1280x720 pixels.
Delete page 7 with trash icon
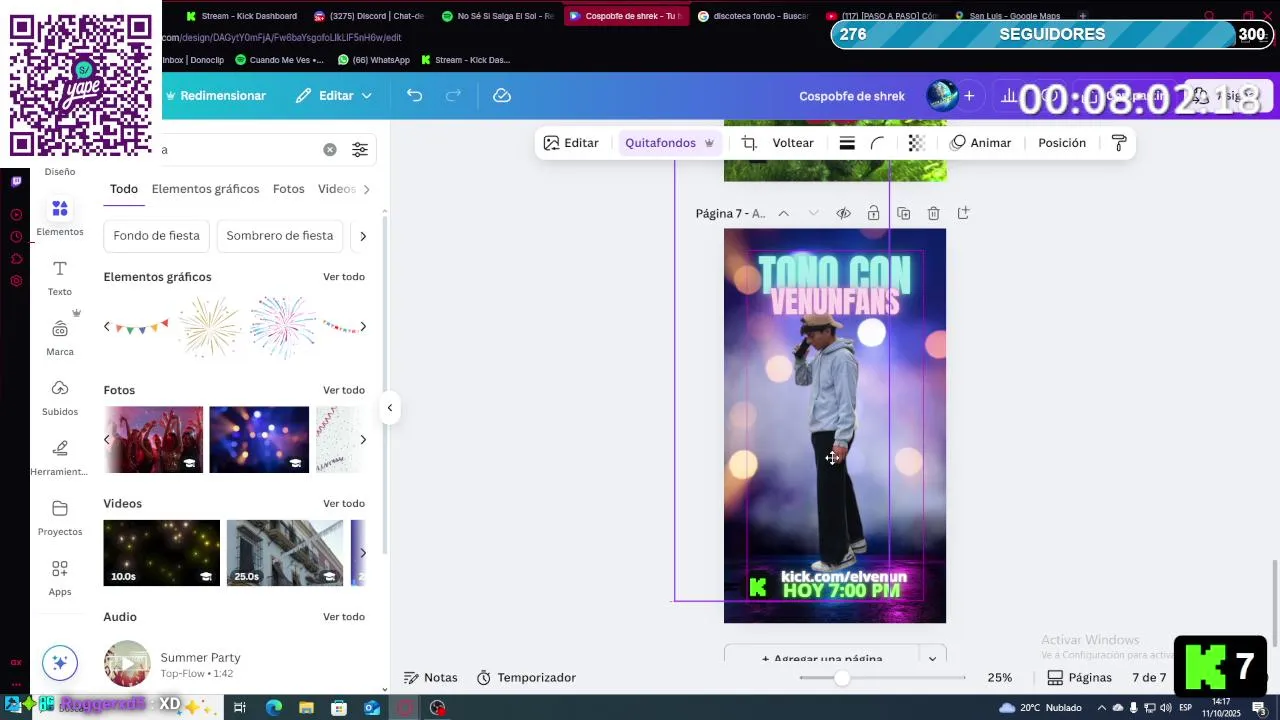click(933, 213)
